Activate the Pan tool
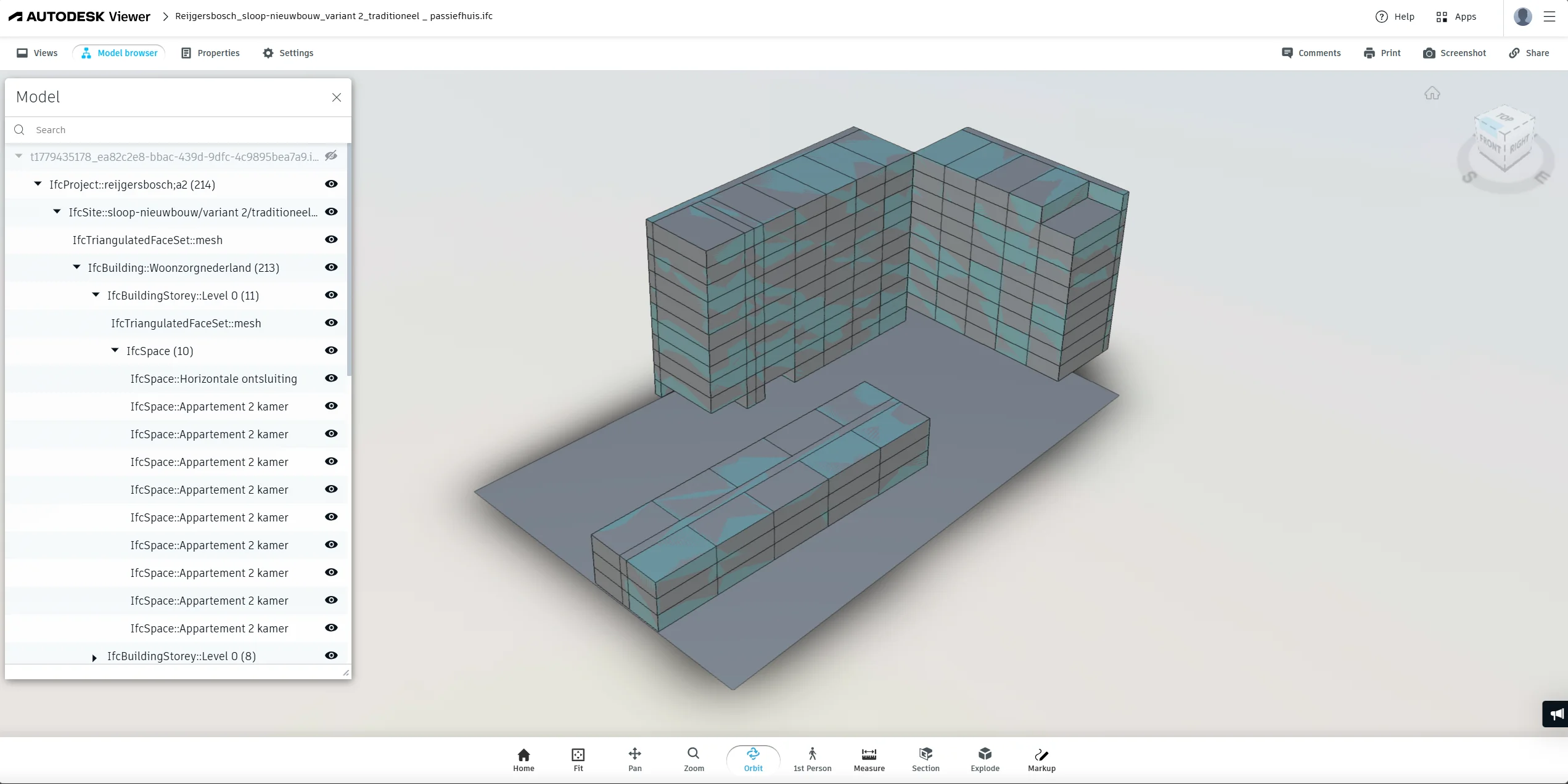 634,759
